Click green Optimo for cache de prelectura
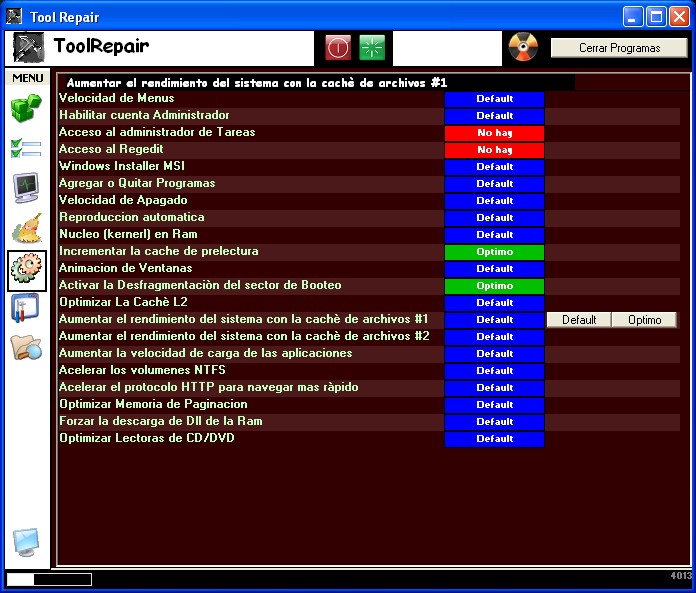The width and height of the screenshot is (696, 593). pos(494,252)
